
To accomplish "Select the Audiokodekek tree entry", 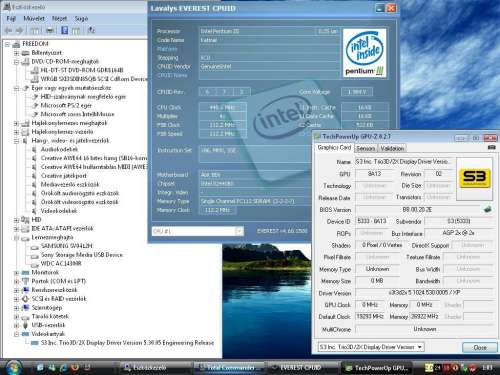I will click(x=59, y=149).
